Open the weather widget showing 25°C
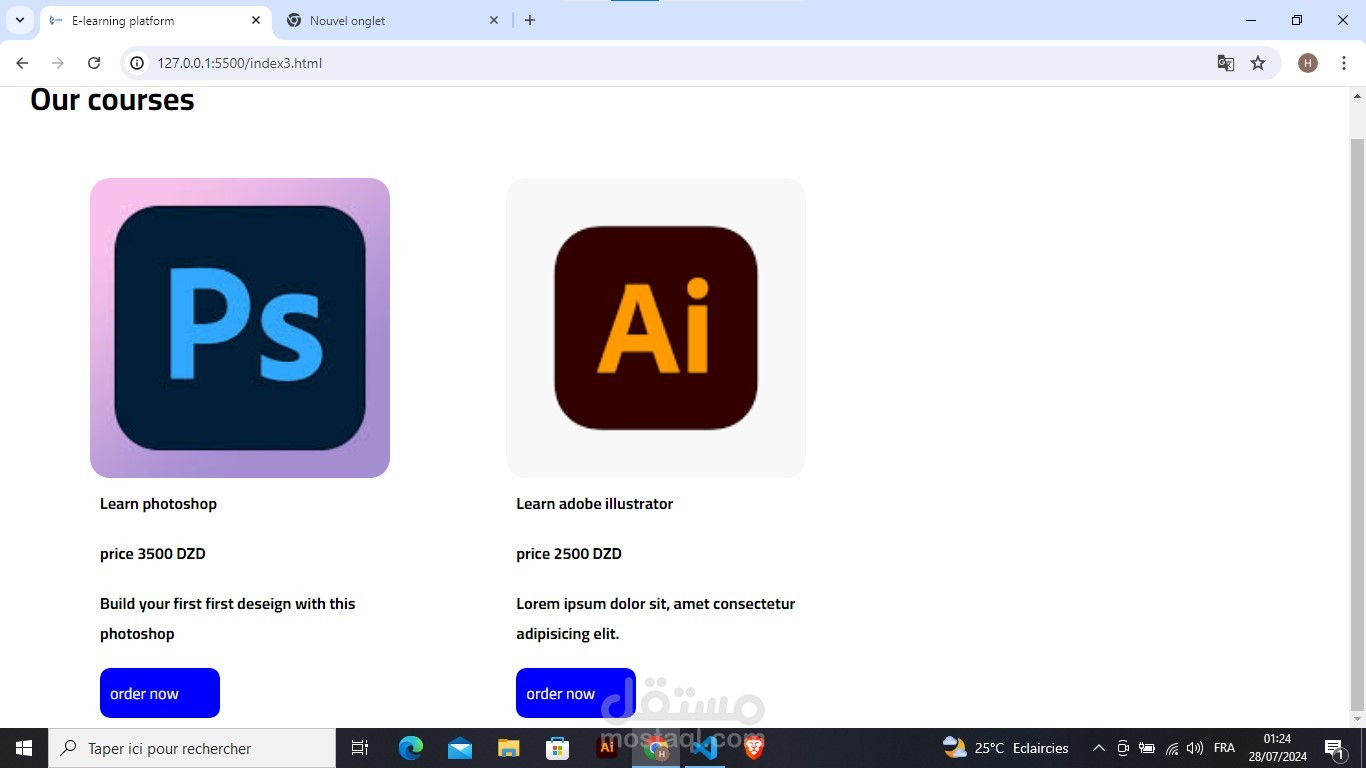 point(1006,748)
